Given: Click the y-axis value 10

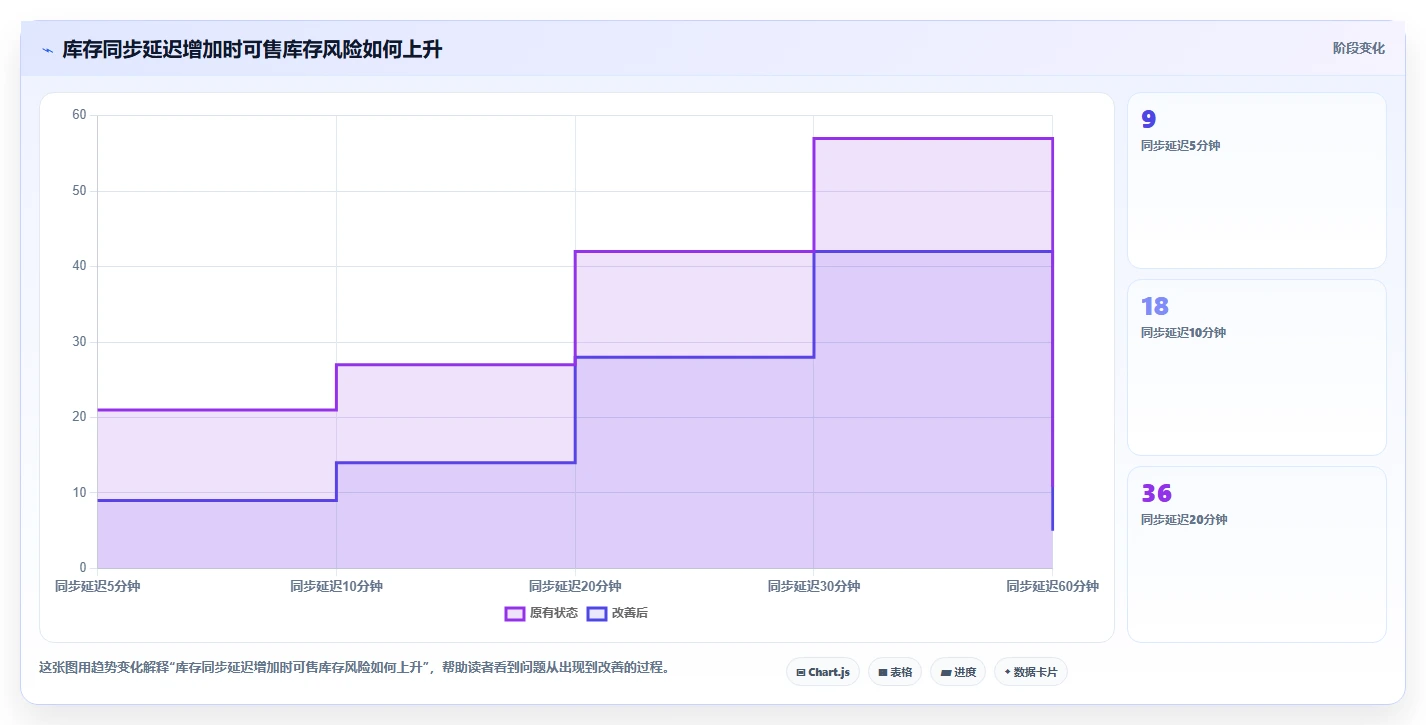Looking at the screenshot, I should (79, 493).
